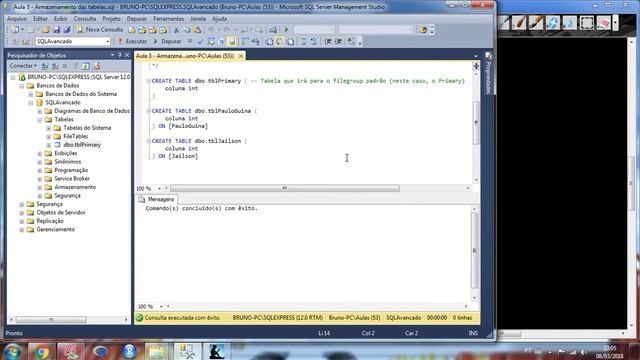Collapse the Bancos de Dados node
This screenshot has width=640, height=360.
click(x=22, y=86)
